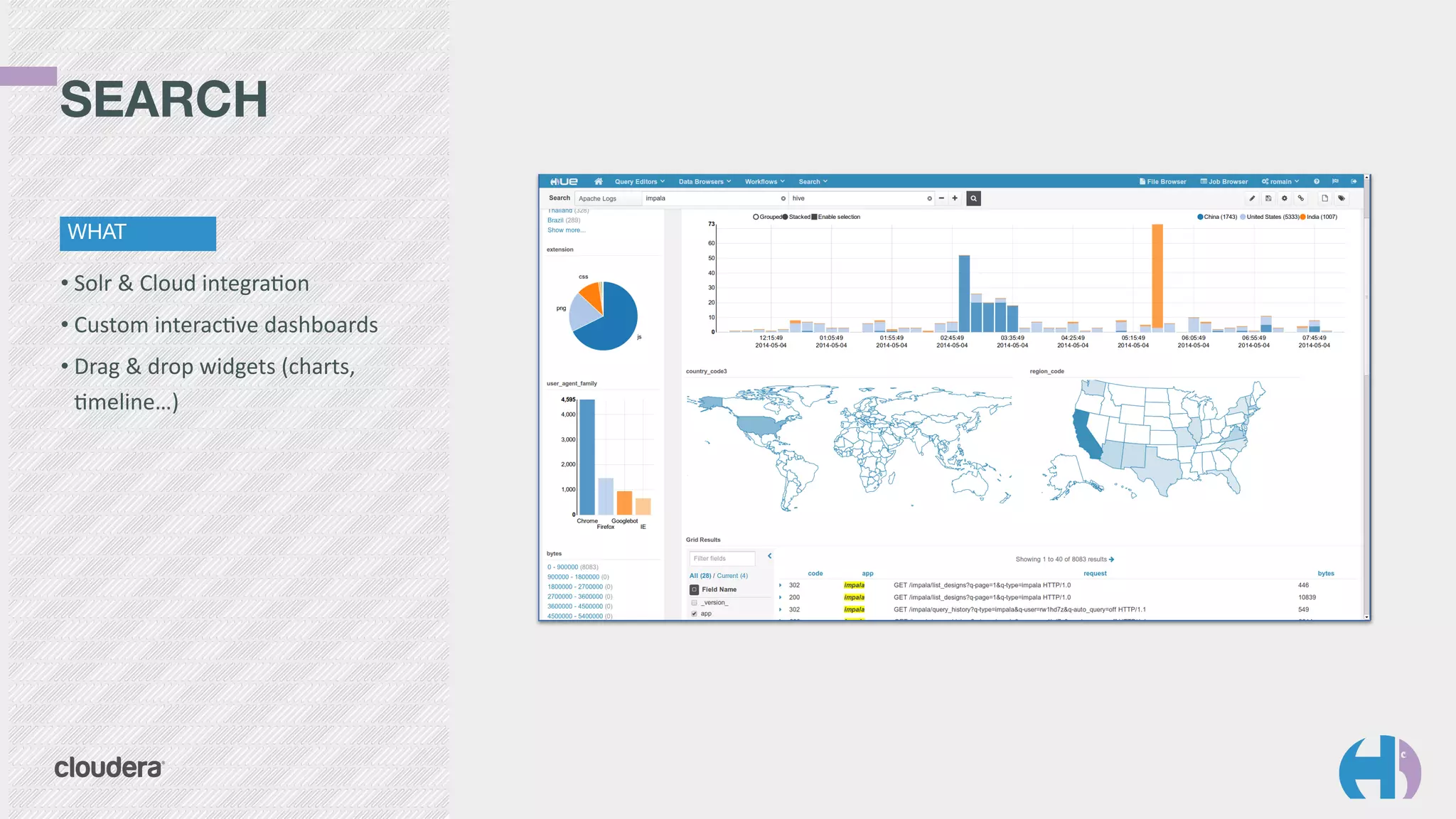
Task: Click the Filter fields input
Action: click(x=722, y=559)
